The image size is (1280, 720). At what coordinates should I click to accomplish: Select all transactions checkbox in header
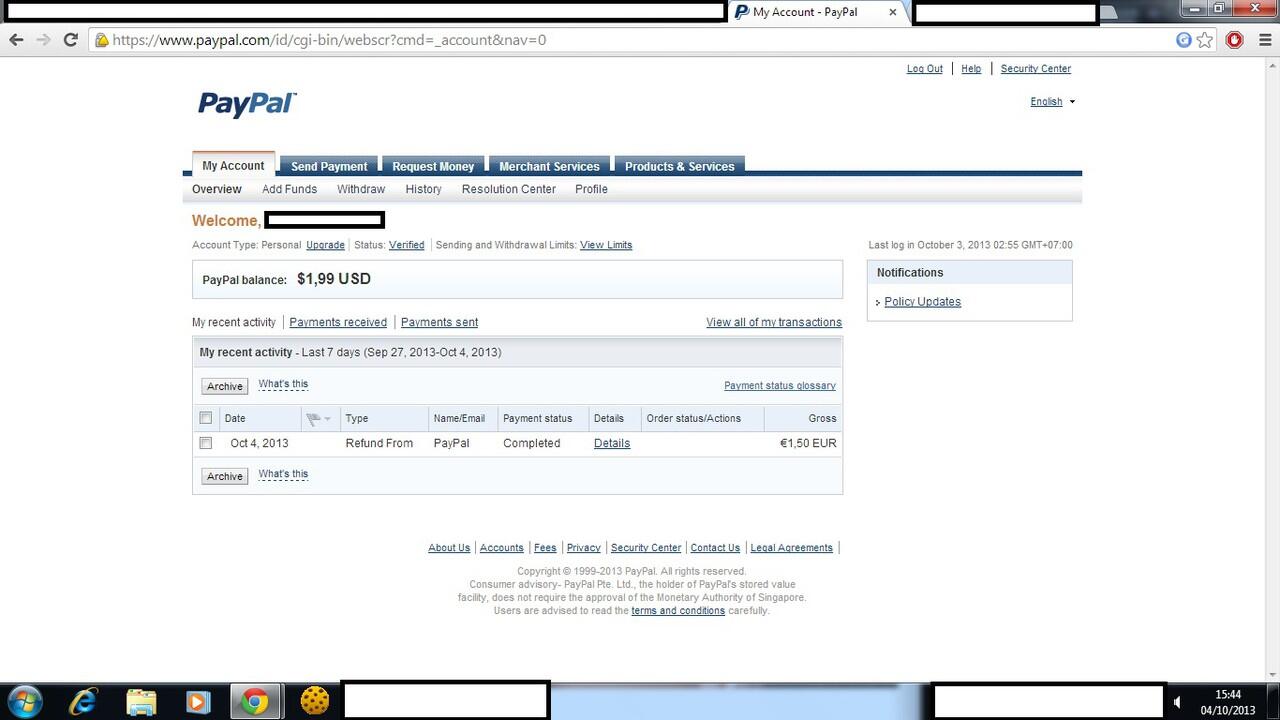point(206,418)
